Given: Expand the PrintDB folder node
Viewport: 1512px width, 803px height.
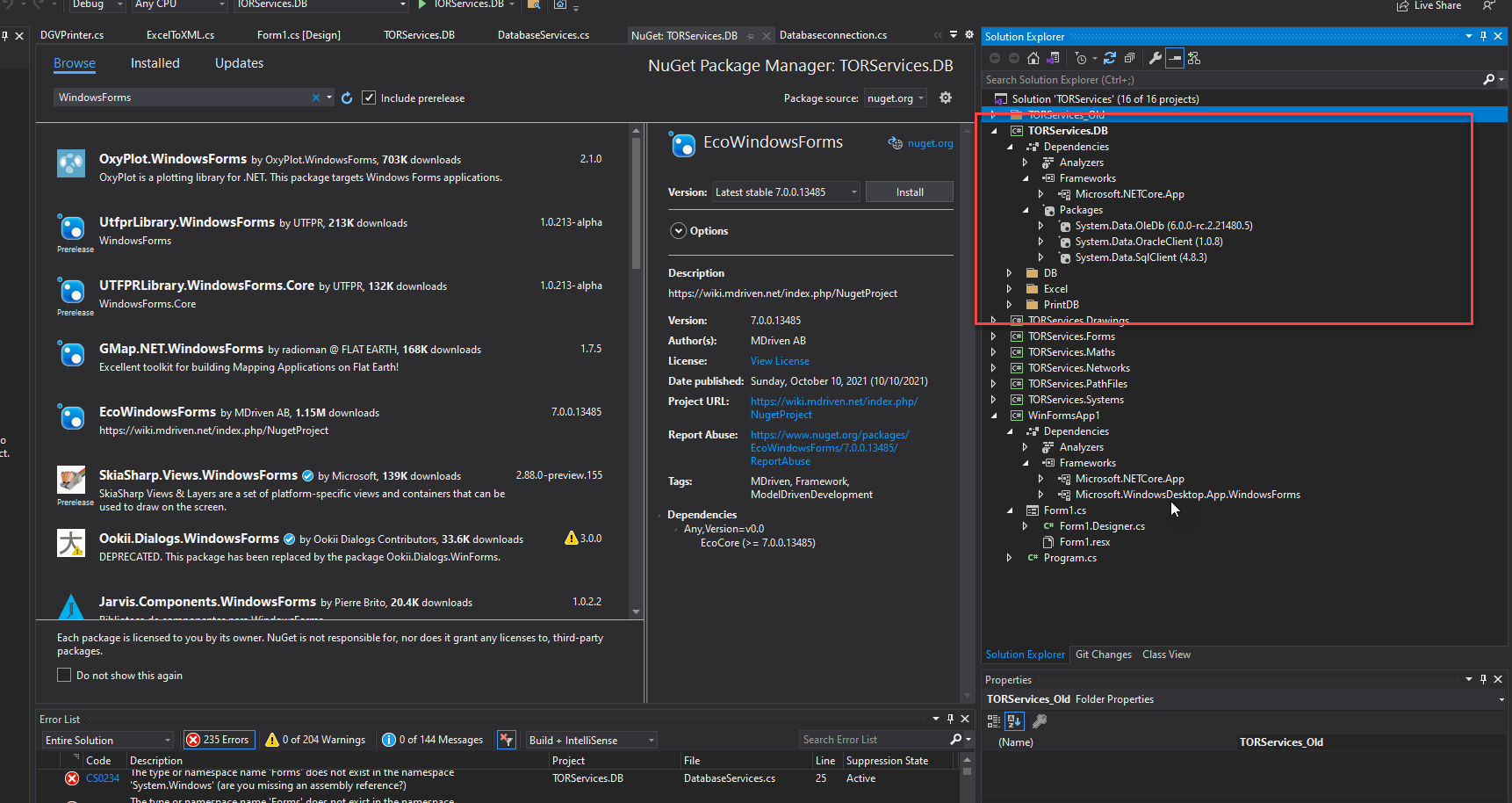Looking at the screenshot, I should coord(1010,305).
